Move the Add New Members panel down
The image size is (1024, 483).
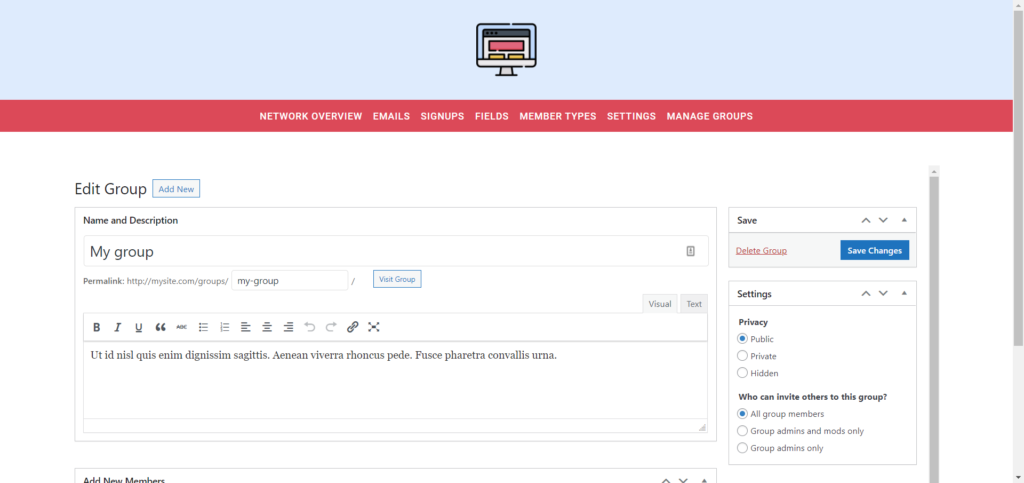click(683, 480)
